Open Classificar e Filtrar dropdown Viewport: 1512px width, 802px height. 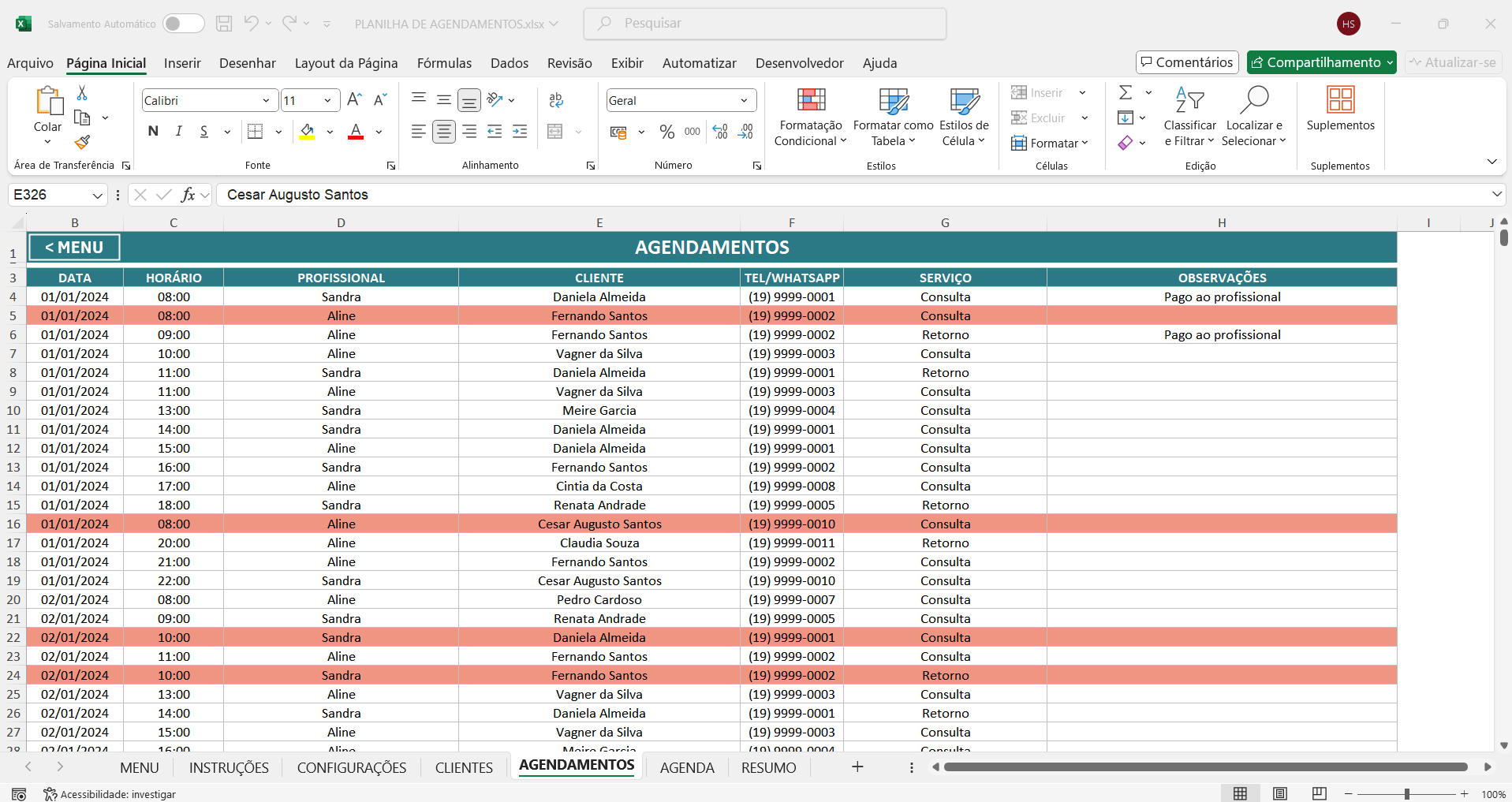1190,117
